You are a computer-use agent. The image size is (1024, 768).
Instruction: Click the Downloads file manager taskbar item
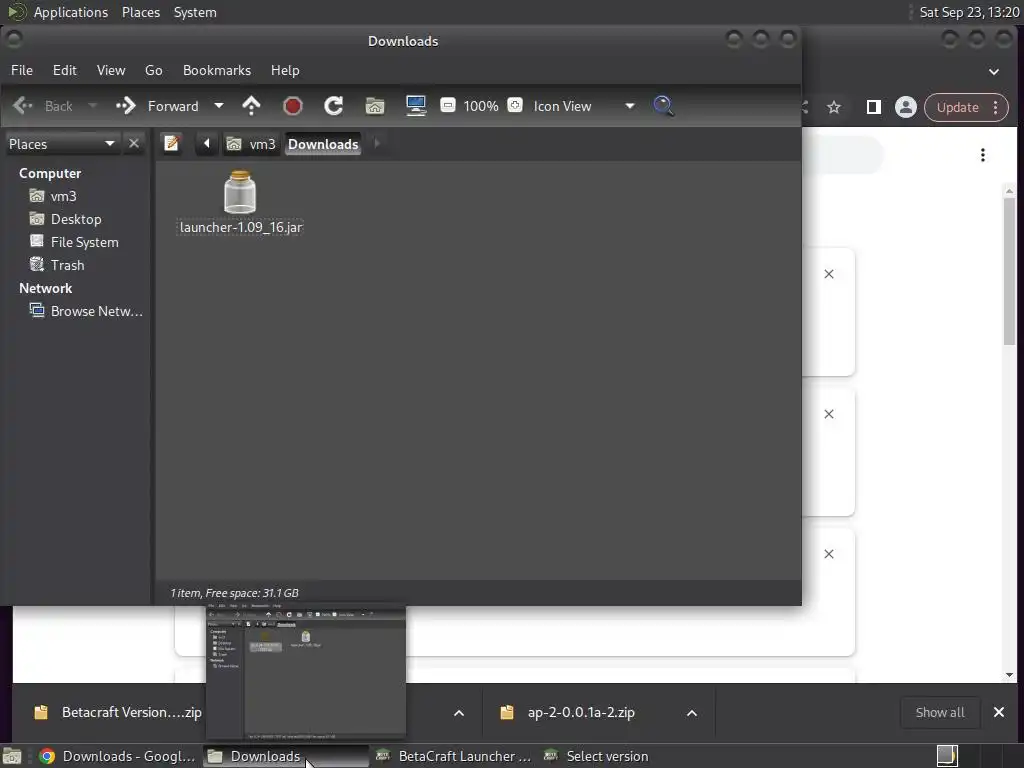point(285,756)
